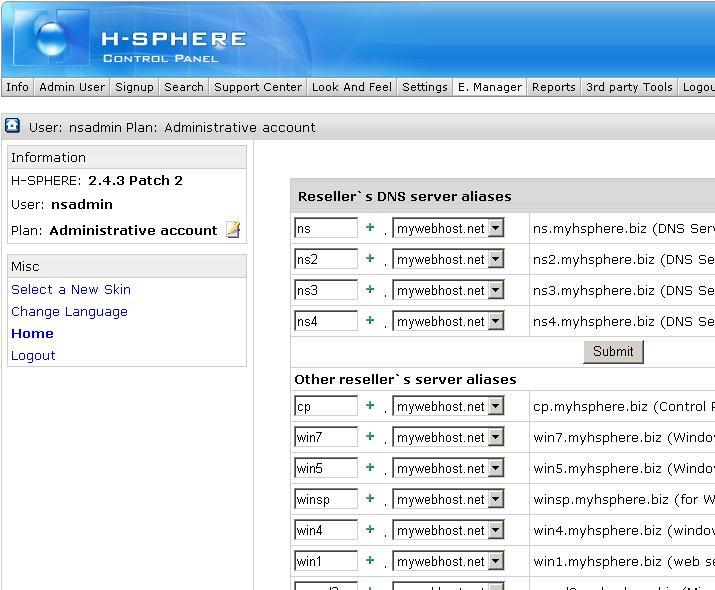Click the home icon beside User nsadmin
The width and height of the screenshot is (715, 590).
tap(12, 125)
